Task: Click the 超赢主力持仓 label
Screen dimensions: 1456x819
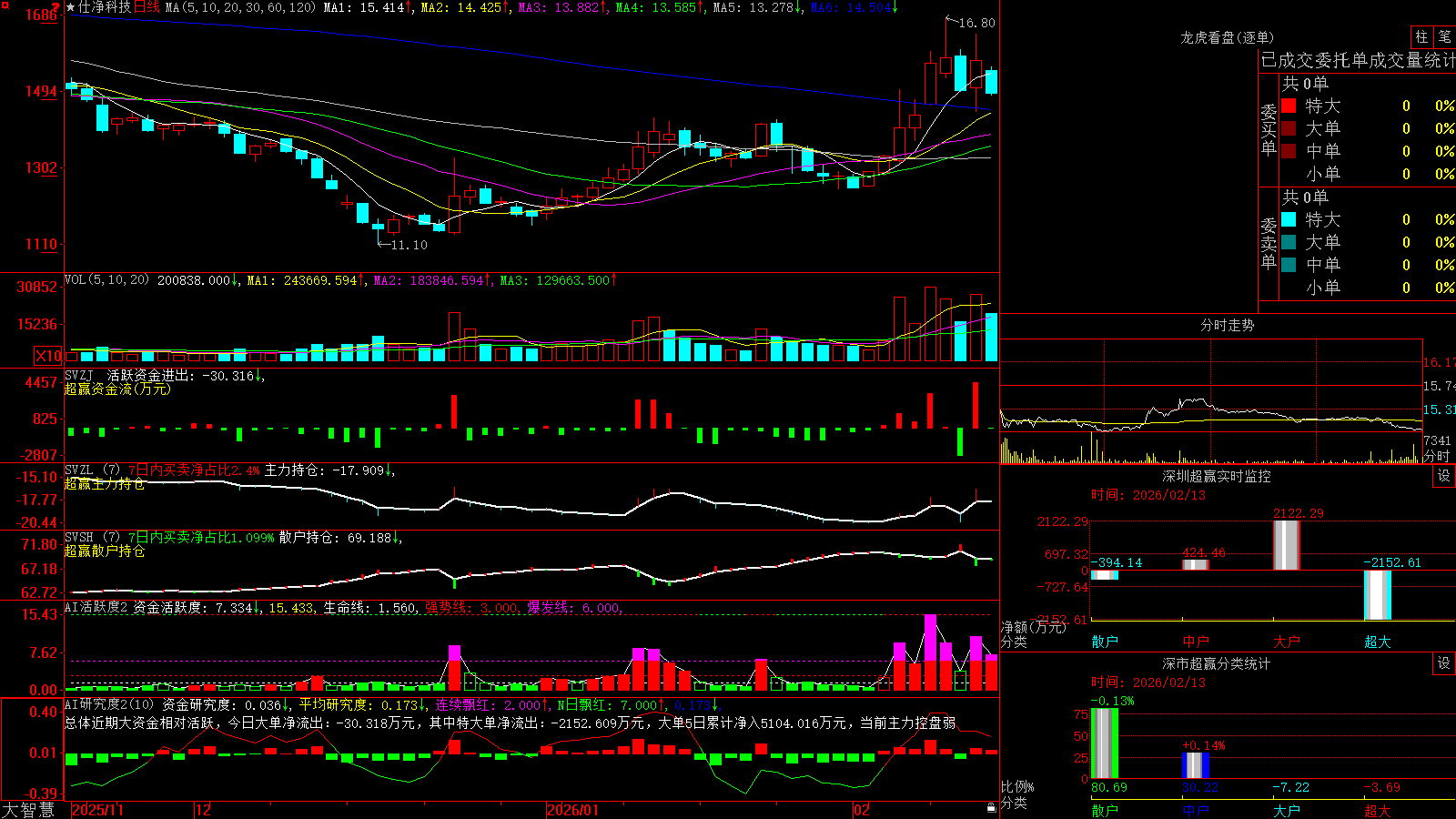Action: point(105,483)
